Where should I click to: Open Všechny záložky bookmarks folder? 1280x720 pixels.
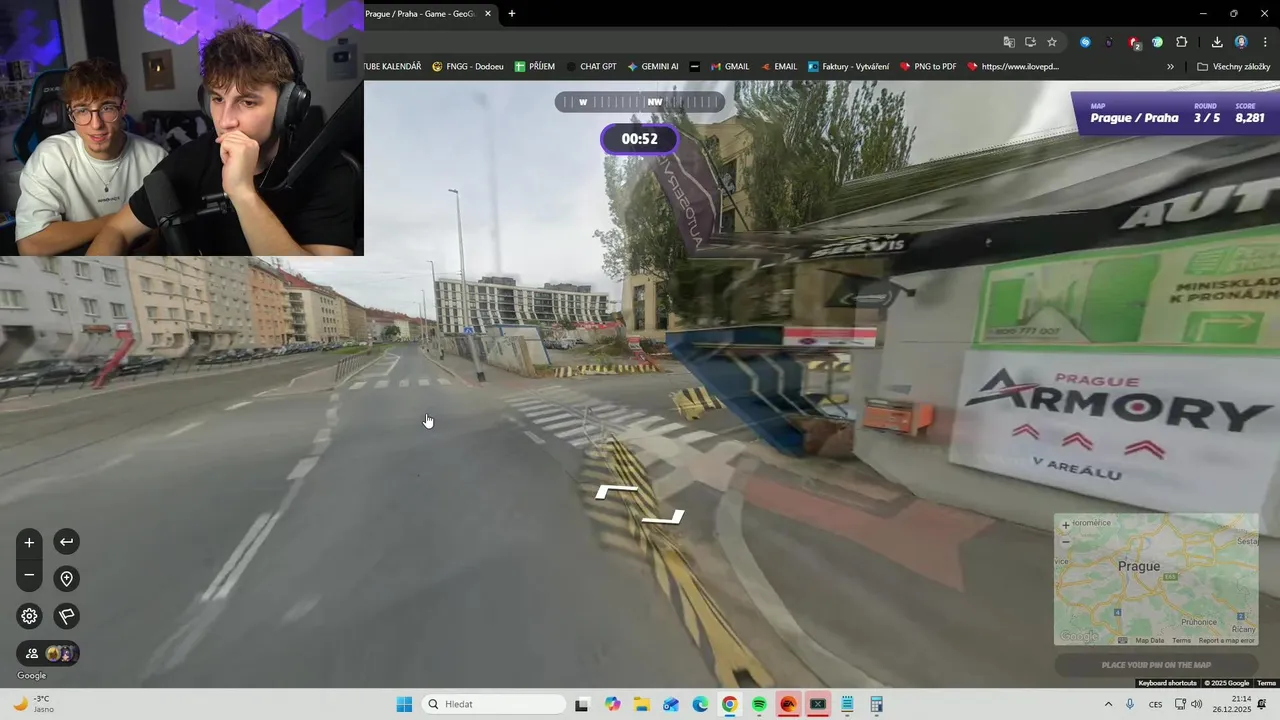[x=1233, y=67]
